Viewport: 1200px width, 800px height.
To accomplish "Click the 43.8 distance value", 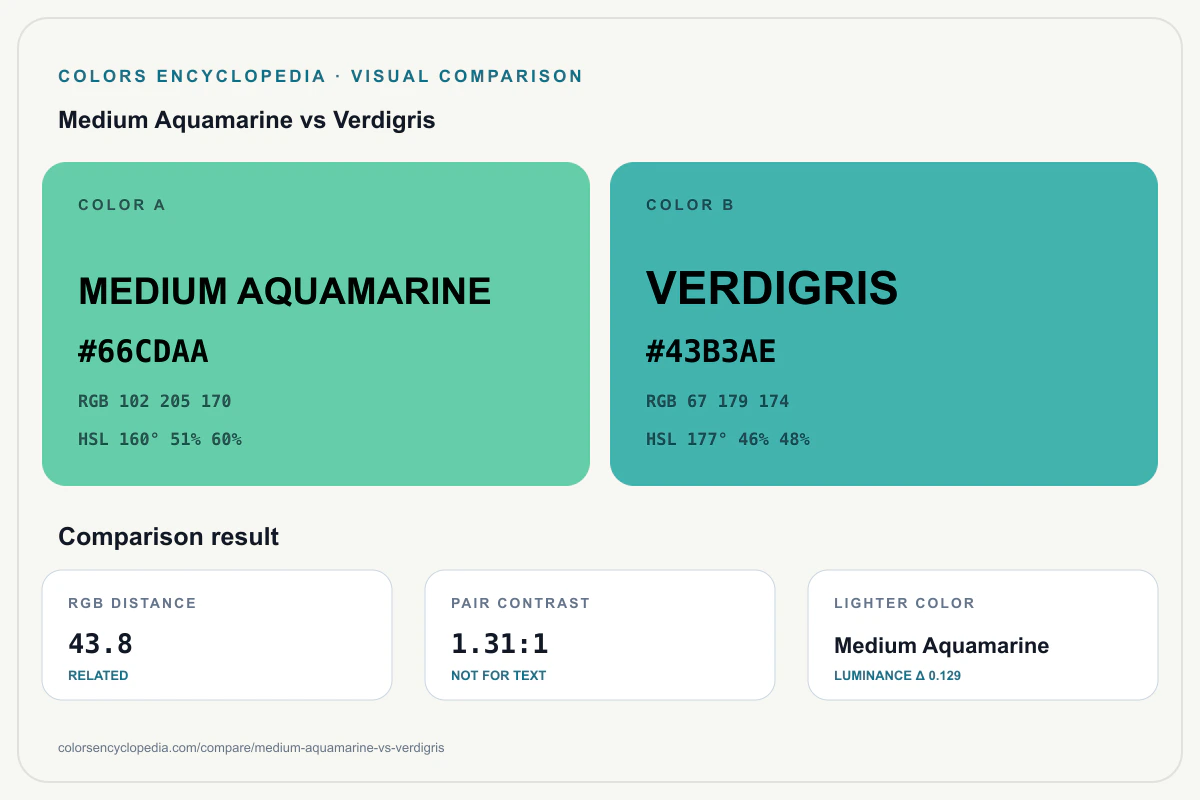I will (x=100, y=644).
